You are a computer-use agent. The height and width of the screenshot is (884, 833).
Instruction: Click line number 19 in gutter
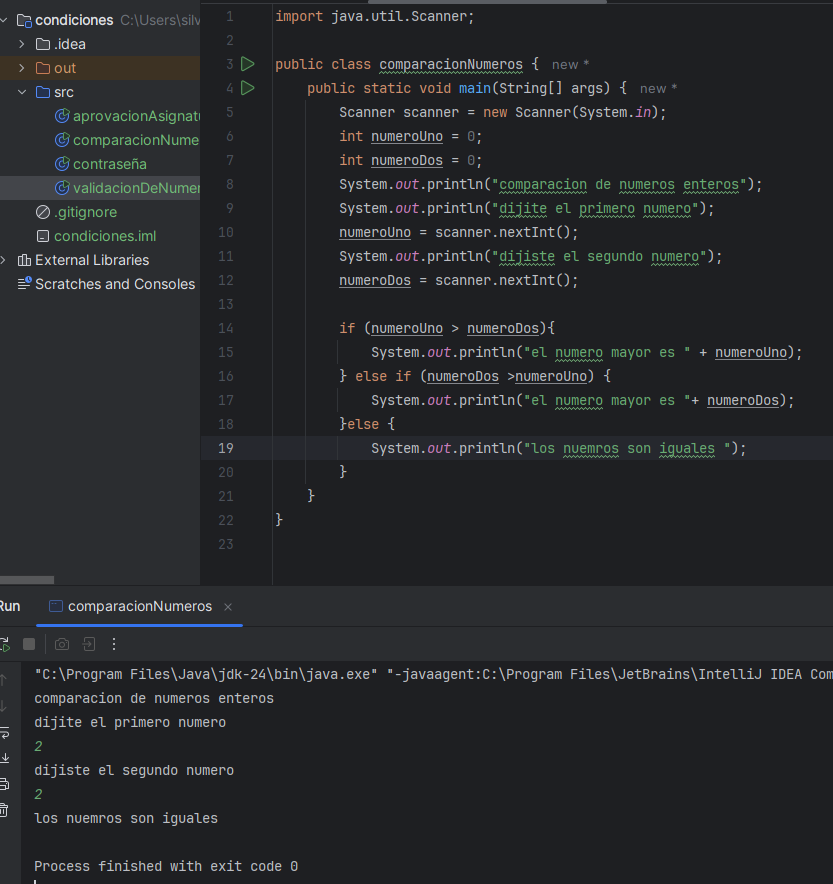pos(225,448)
